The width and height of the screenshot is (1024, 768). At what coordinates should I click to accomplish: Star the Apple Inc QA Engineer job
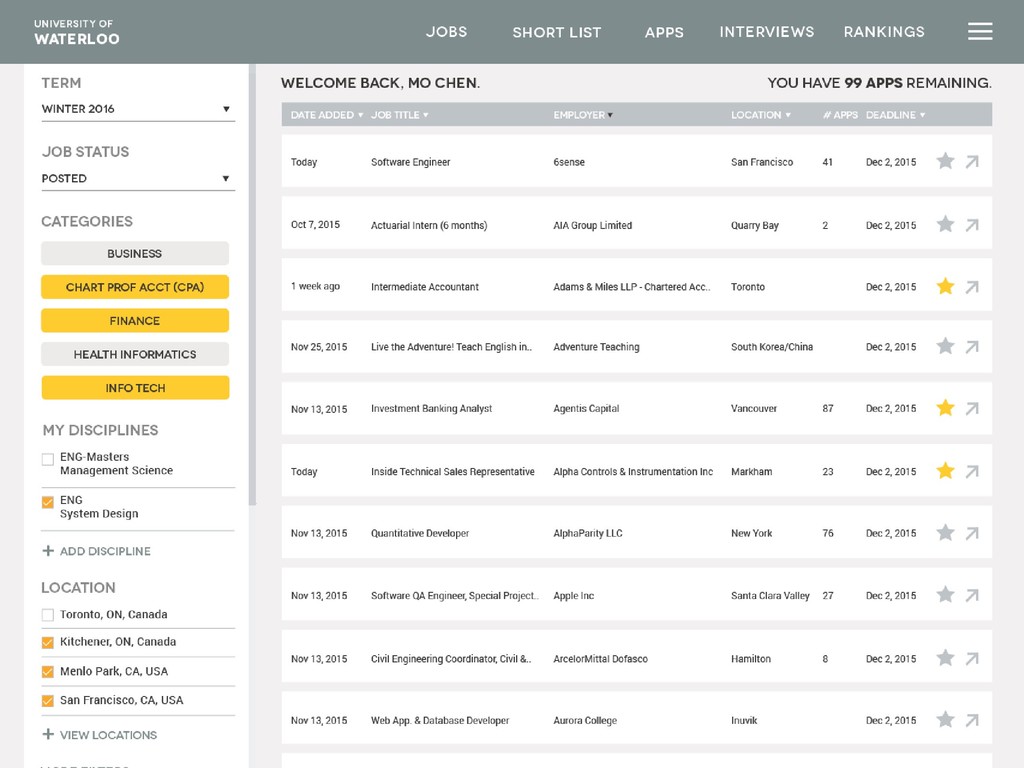pos(945,594)
